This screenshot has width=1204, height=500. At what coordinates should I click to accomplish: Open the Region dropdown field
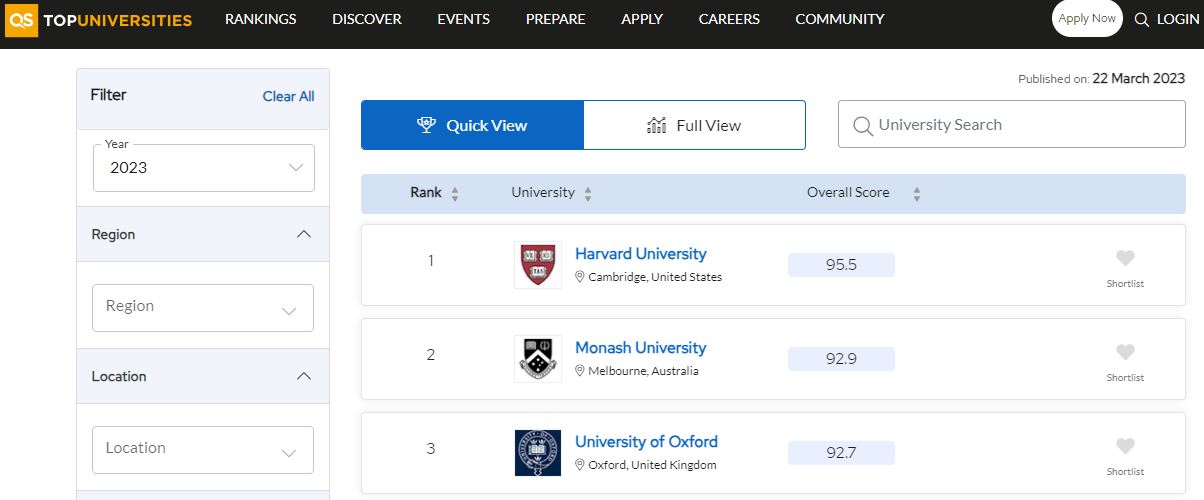tap(203, 307)
